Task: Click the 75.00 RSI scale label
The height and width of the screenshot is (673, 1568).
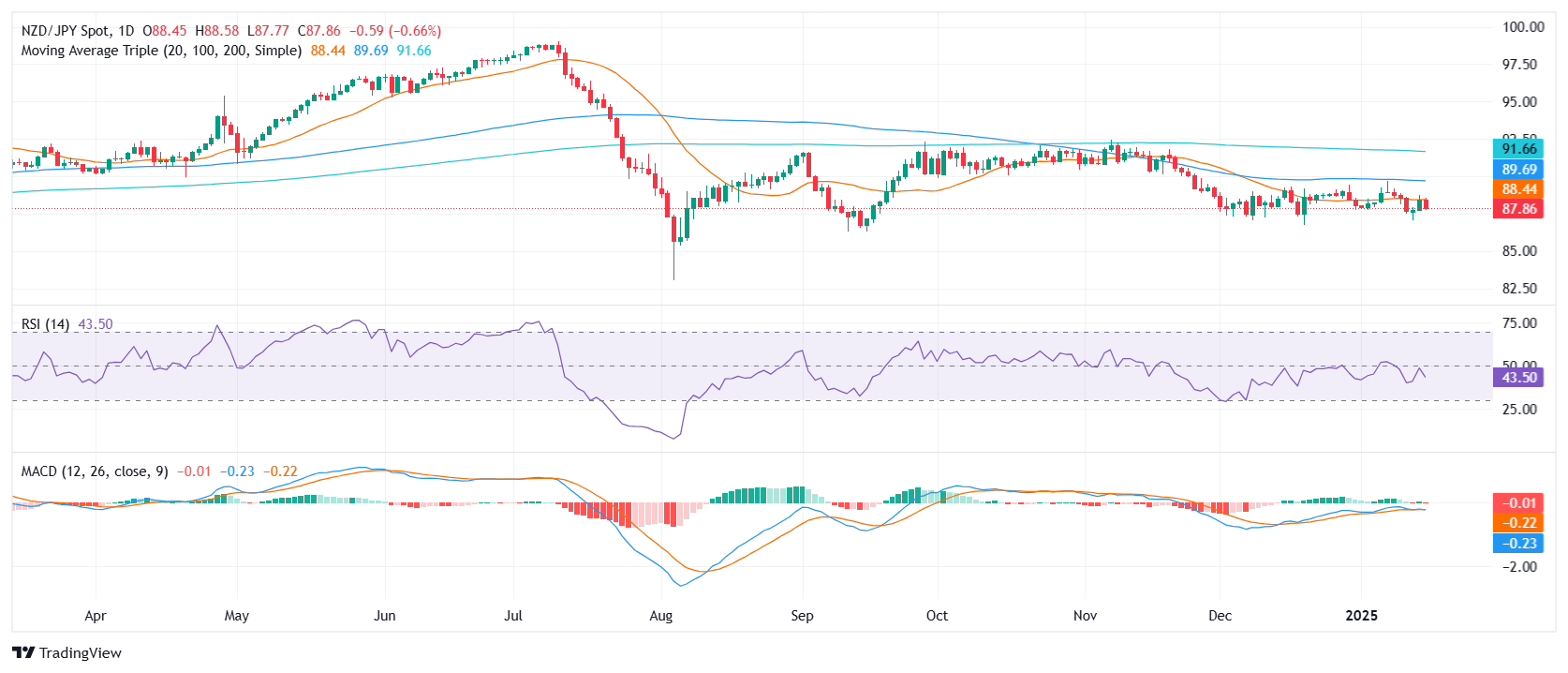Action: tap(1519, 323)
